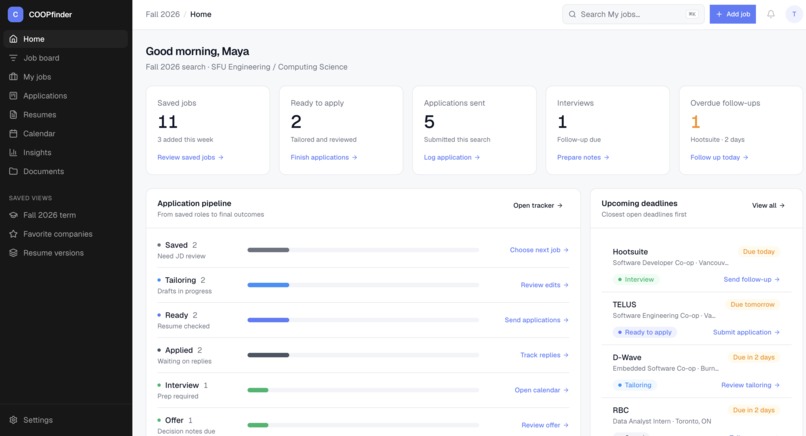806x436 pixels.
Task: Click the Interview status tag on Hootsuite
Action: (x=636, y=280)
